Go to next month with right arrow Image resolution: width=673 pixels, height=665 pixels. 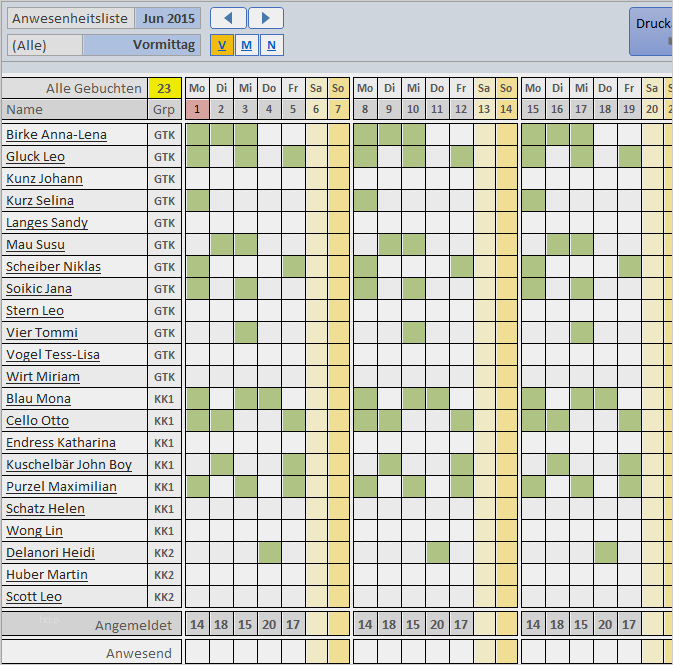pos(265,18)
